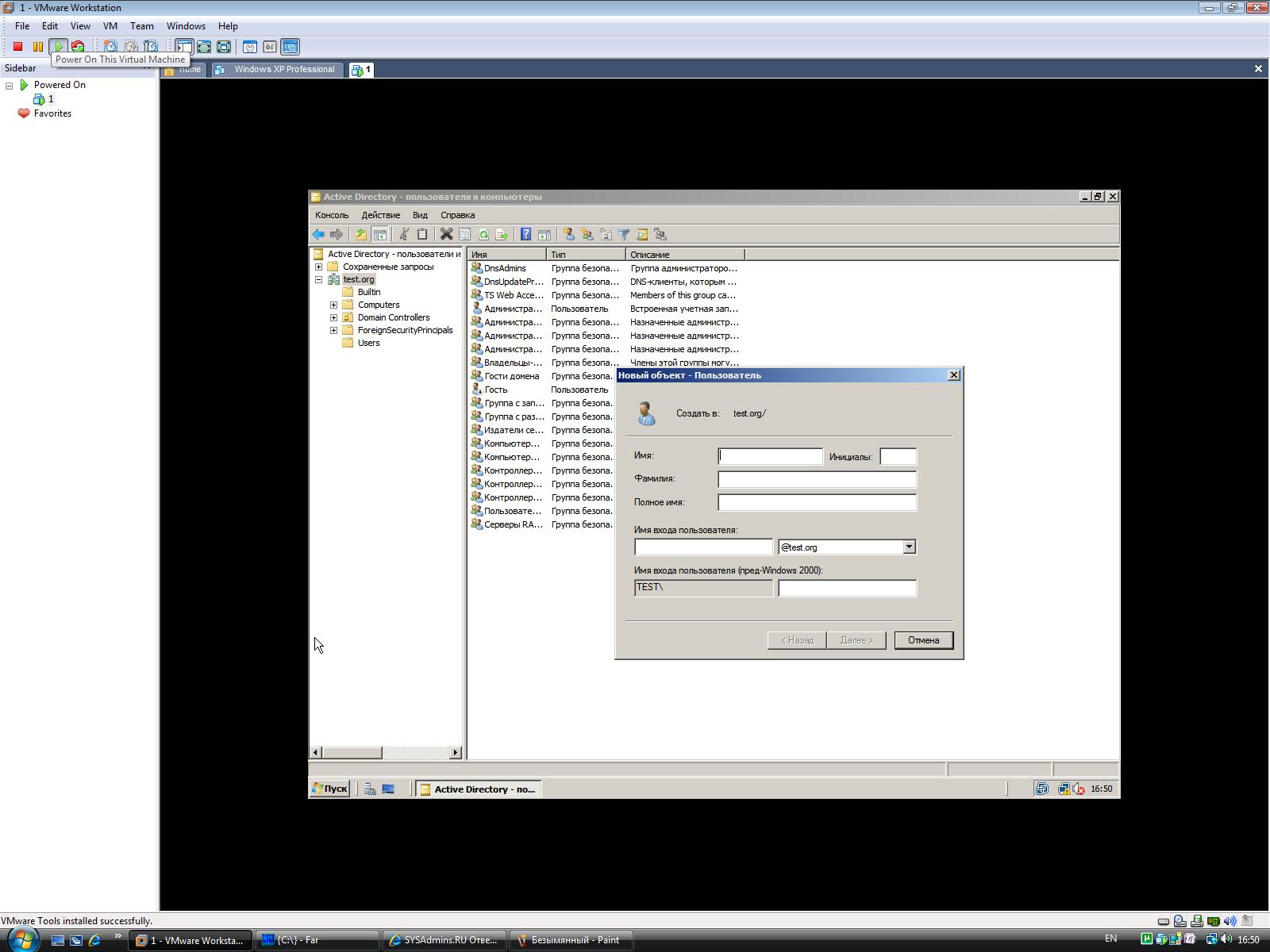1270x952 pixels.
Task: Toggle the VMware Show Sidebar toolbar icon
Action: [x=184, y=47]
